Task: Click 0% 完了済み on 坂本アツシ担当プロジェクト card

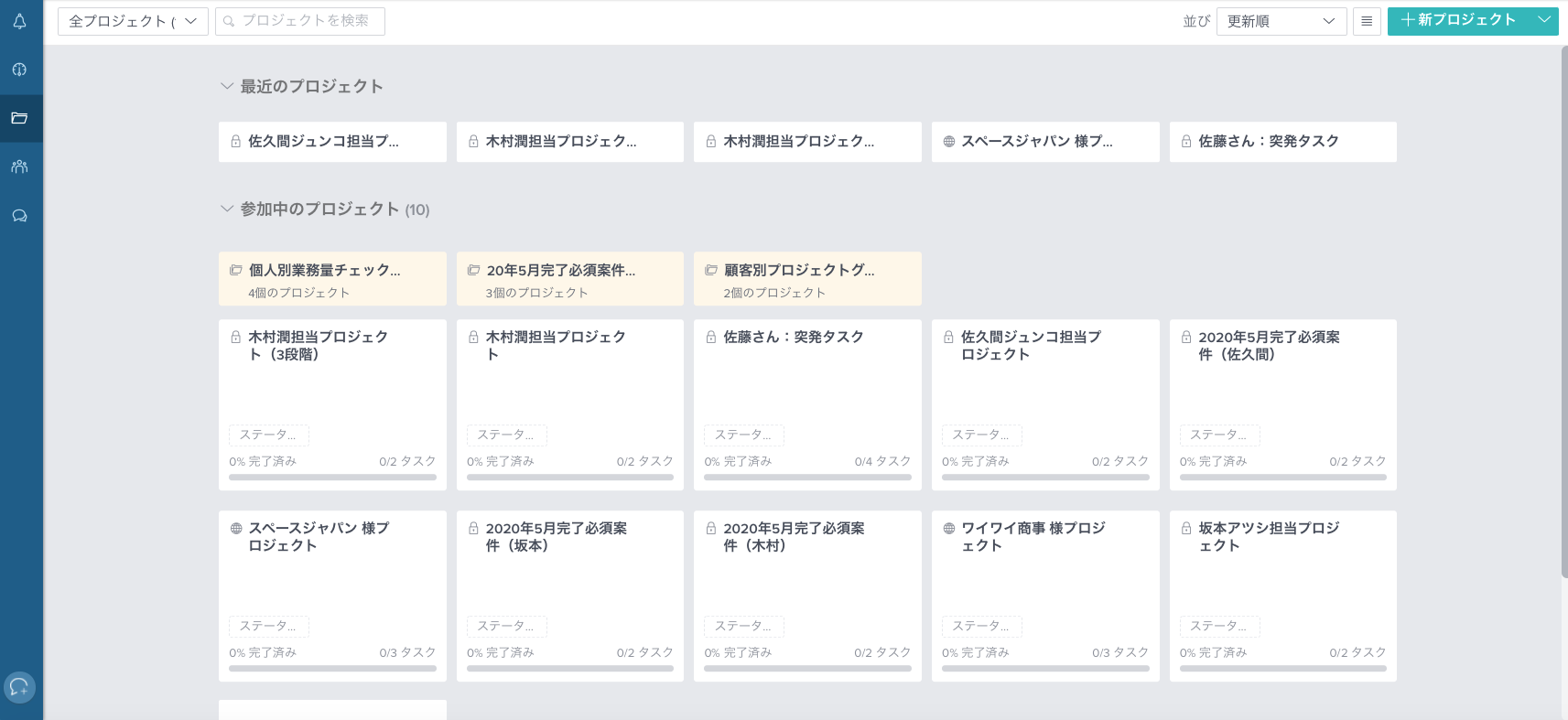Action: tap(1213, 652)
